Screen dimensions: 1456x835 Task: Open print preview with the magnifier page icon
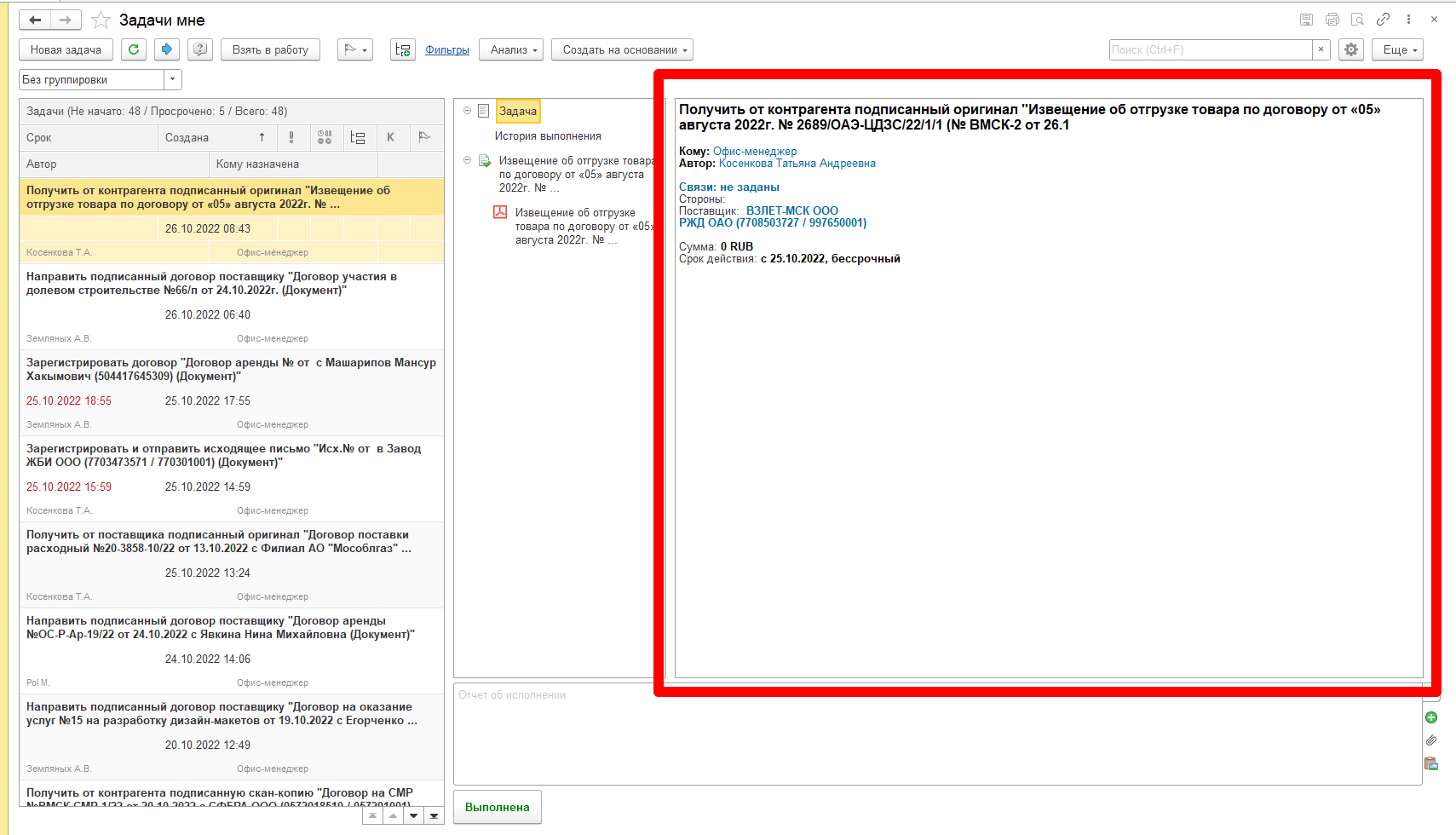coord(1358,20)
